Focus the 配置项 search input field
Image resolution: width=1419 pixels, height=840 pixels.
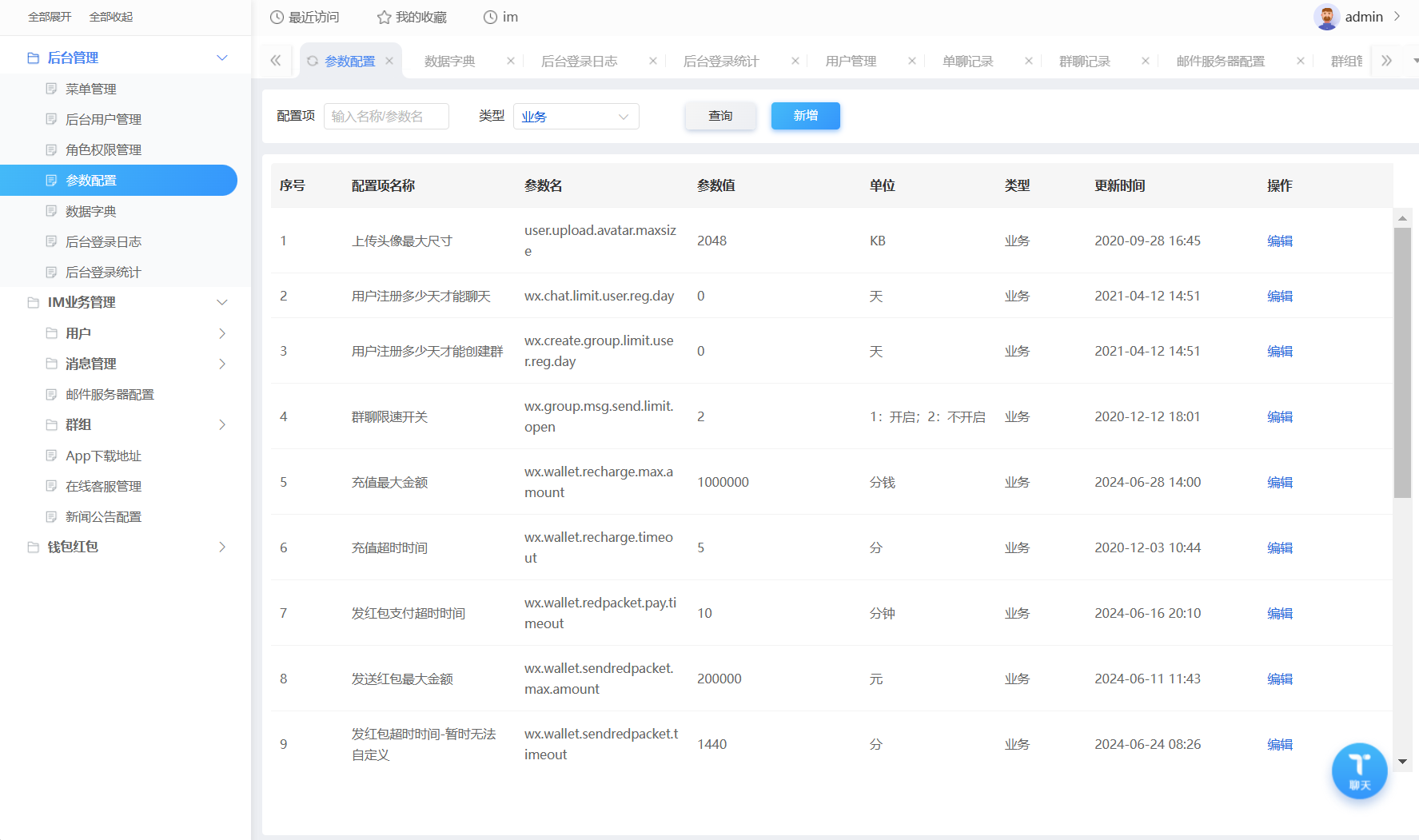coord(386,117)
